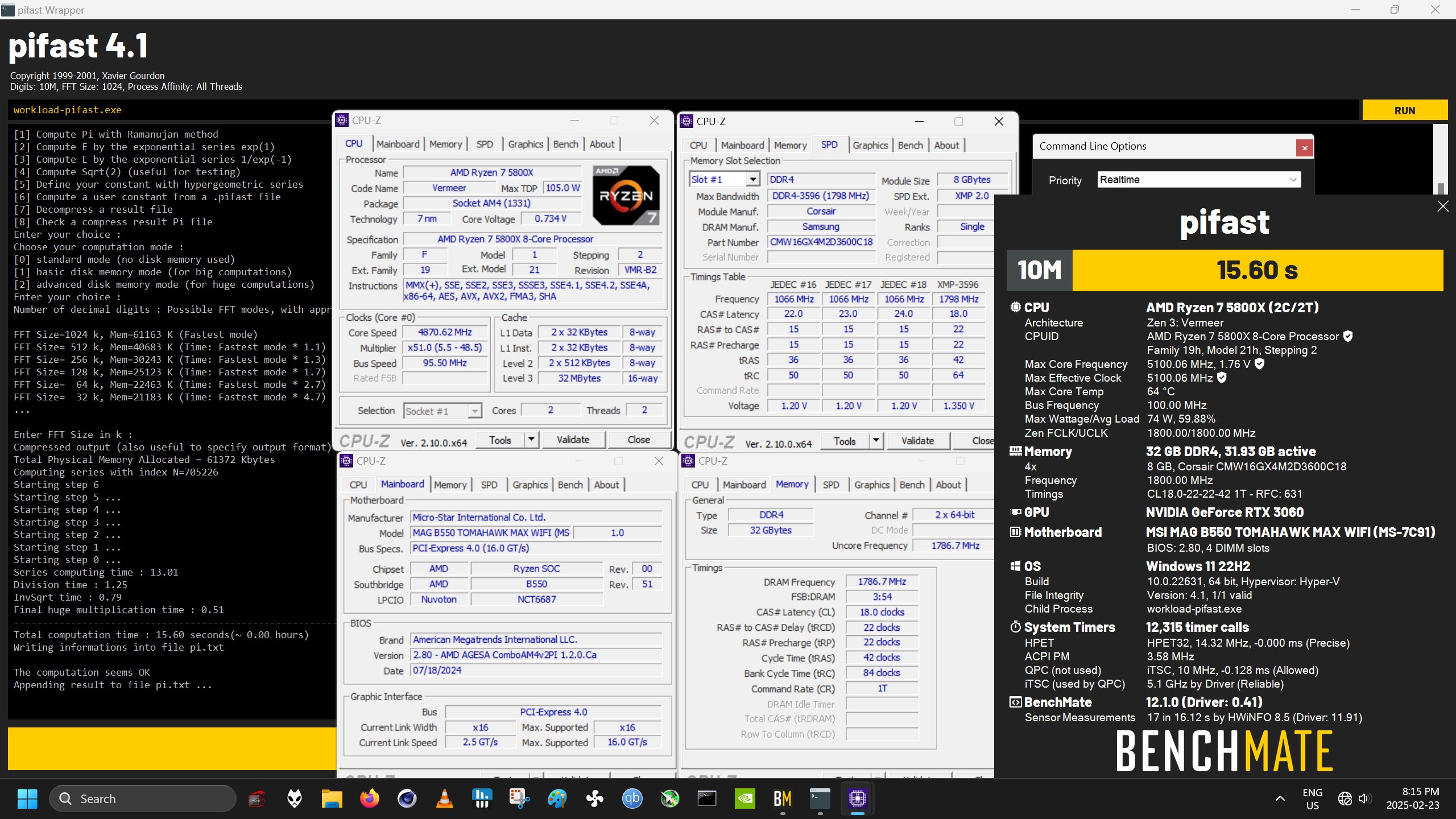Switch to Bench tab in top-left CPU-Z
The width and height of the screenshot is (1456, 819).
(565, 144)
